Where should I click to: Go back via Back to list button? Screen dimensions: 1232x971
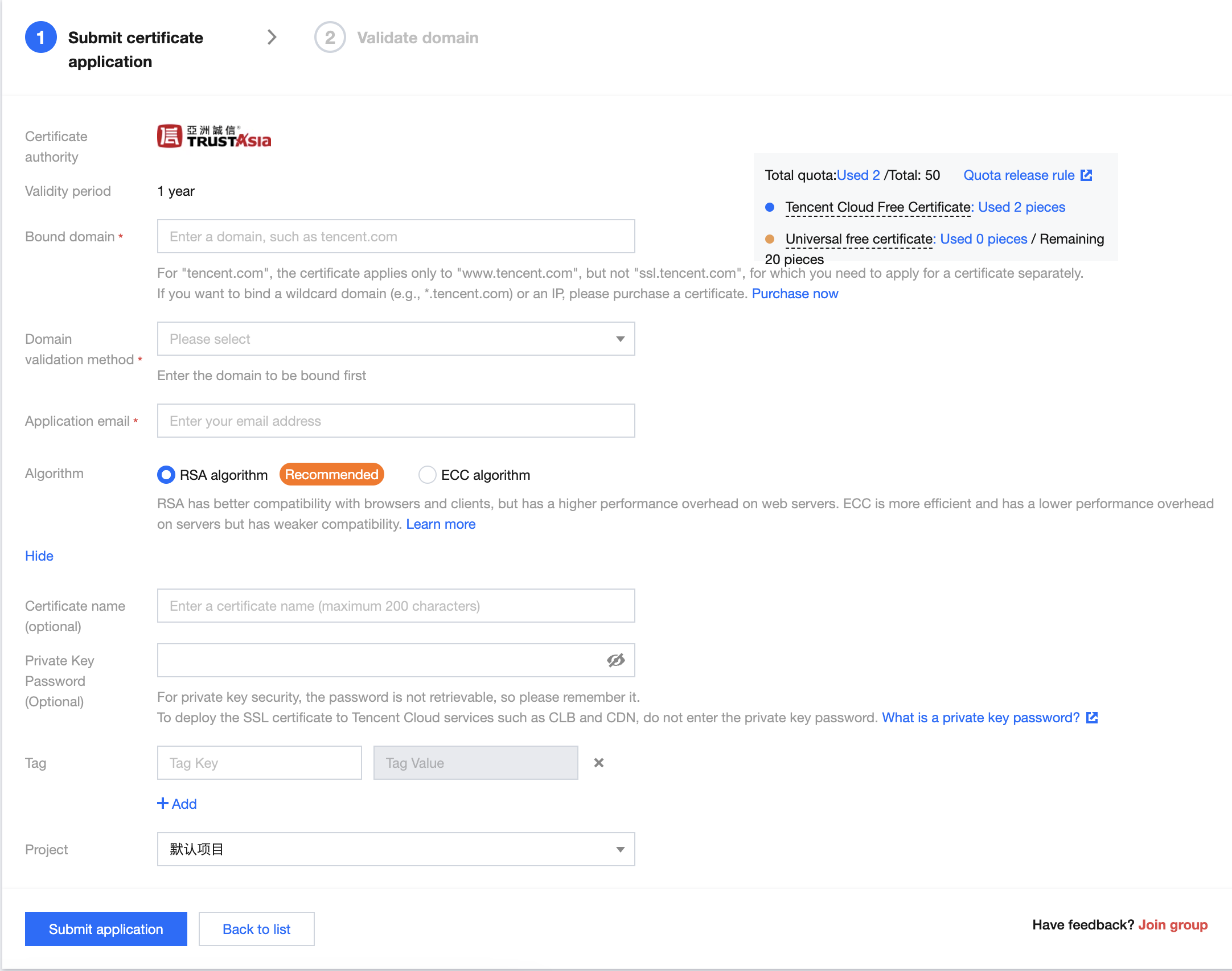point(256,929)
